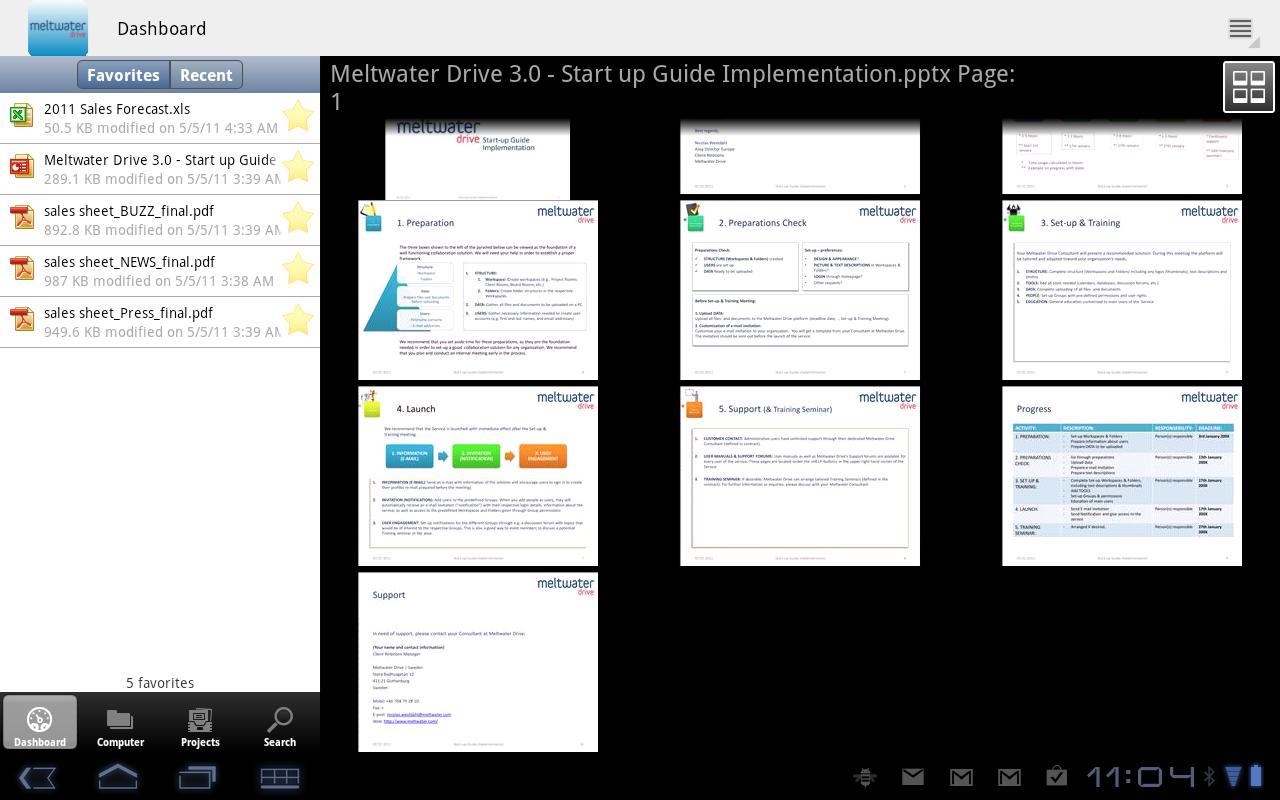Open Meltwater Drive 3.0 - Start up Guide file name
The width and height of the screenshot is (1280, 800).
click(160, 160)
